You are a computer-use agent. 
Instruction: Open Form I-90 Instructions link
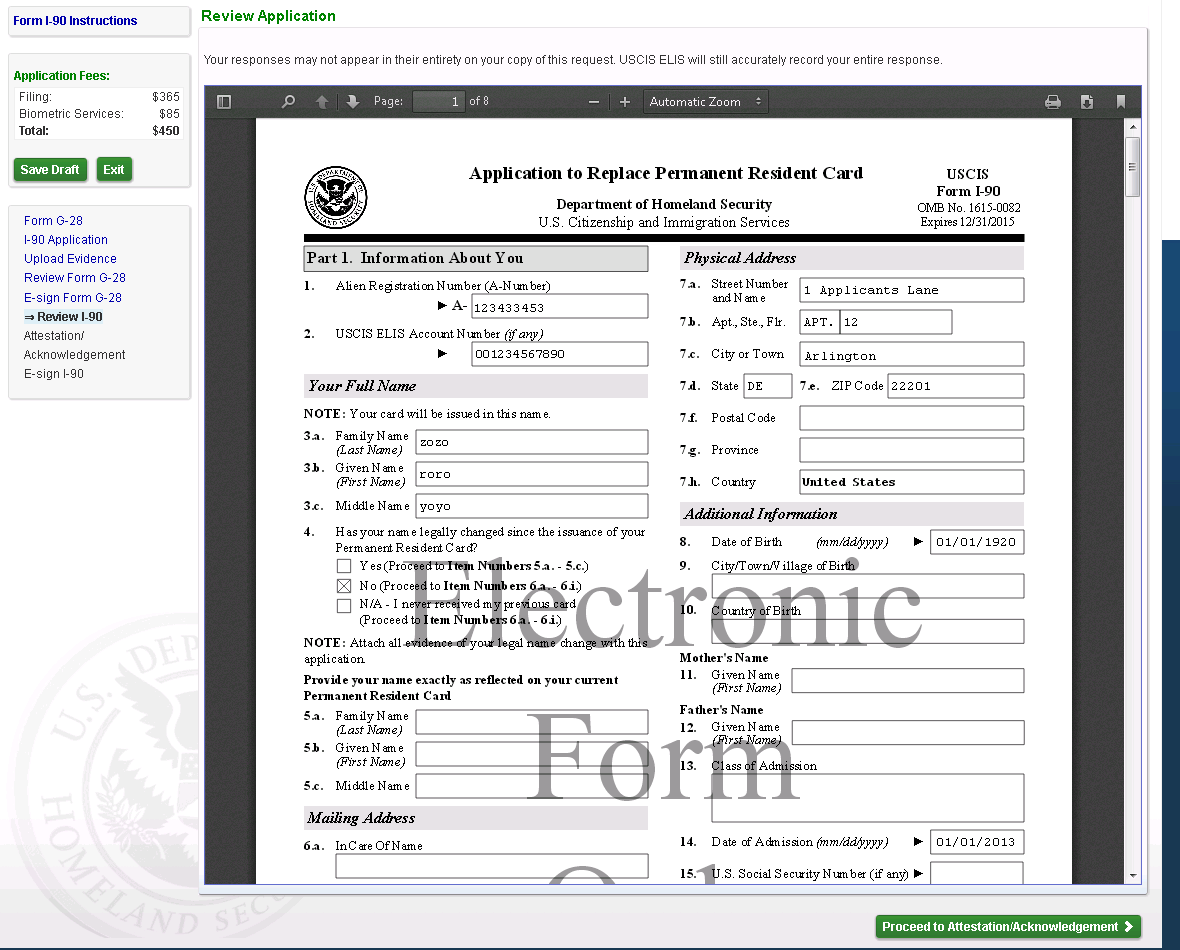pyautogui.click(x=75, y=21)
